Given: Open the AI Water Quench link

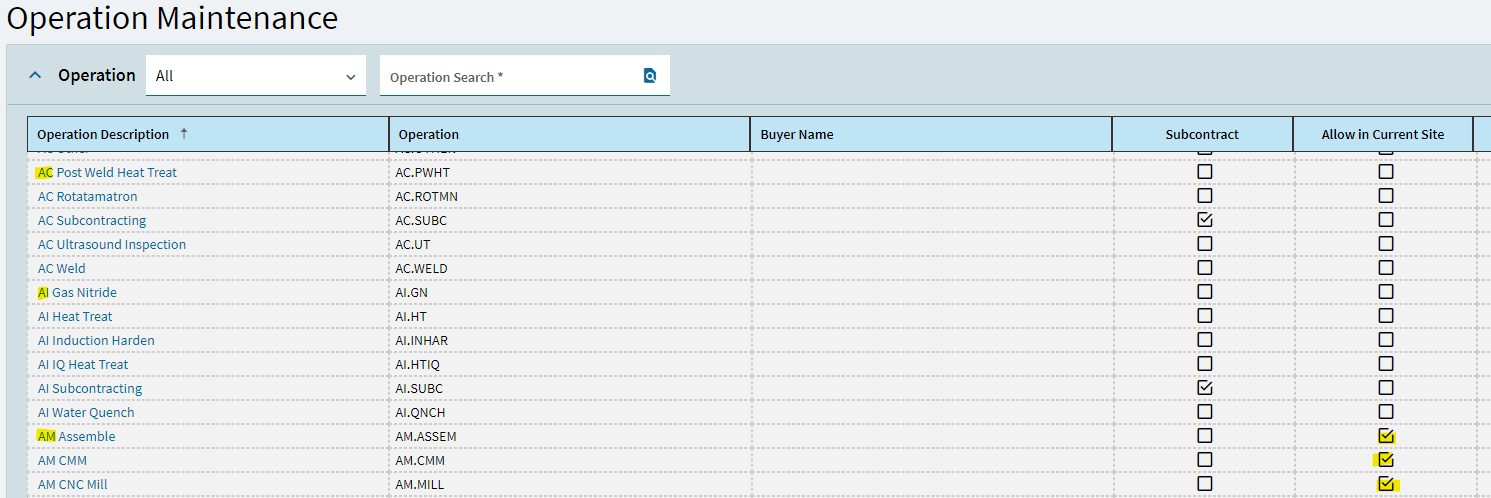Looking at the screenshot, I should [86, 412].
